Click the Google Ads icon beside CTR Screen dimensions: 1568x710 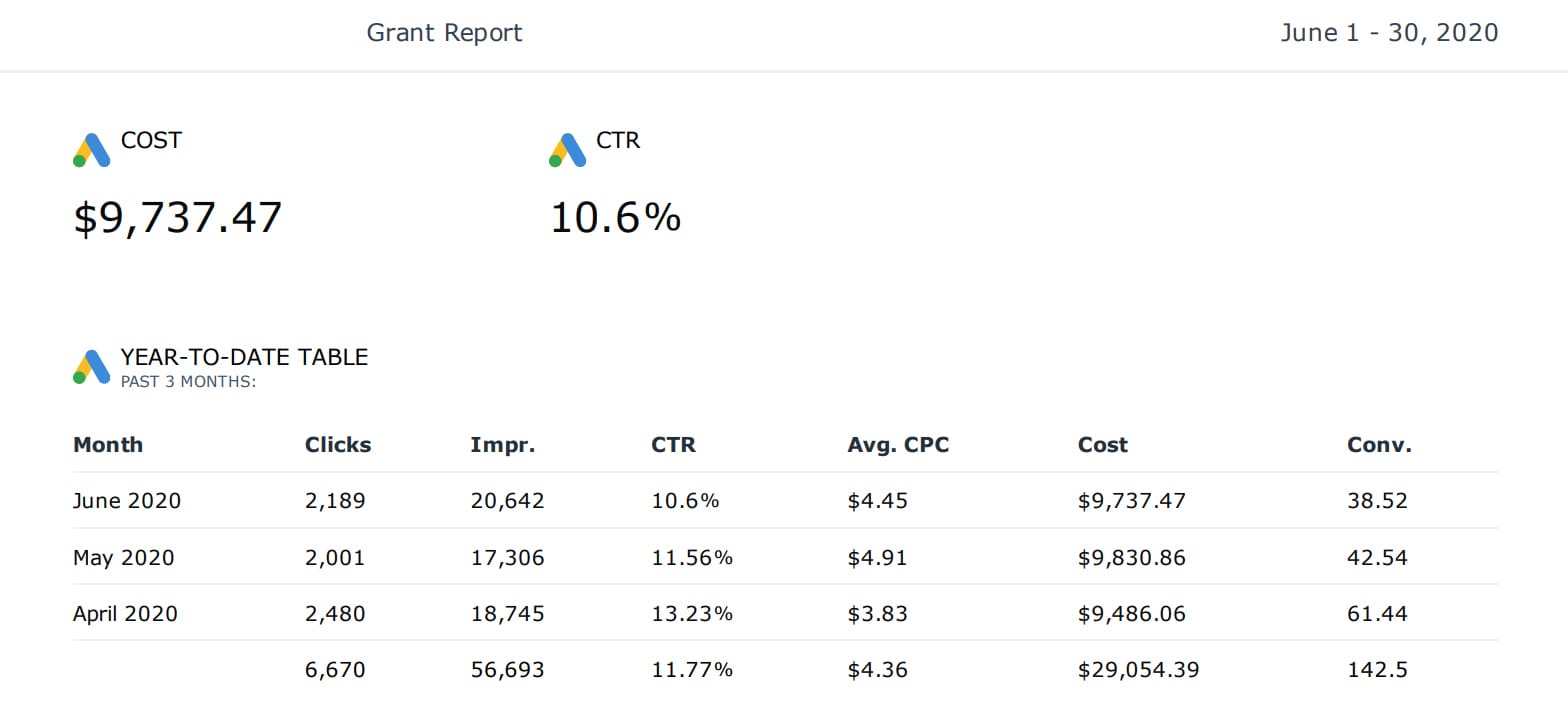pos(567,150)
